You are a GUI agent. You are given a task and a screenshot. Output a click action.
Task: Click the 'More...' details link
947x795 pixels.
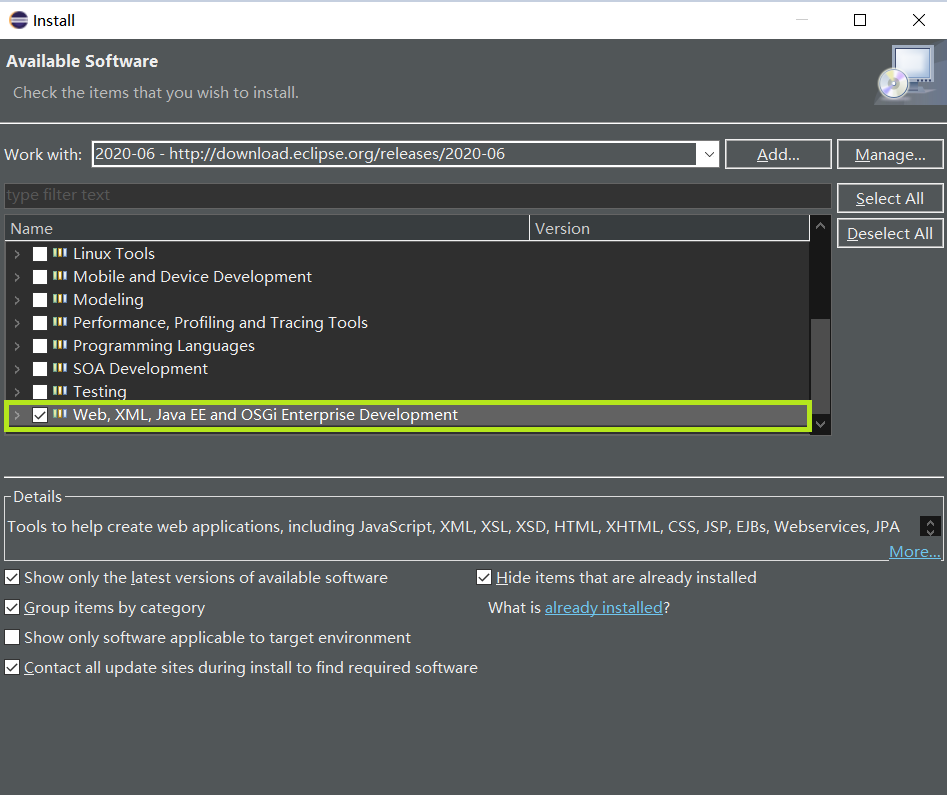(x=913, y=551)
